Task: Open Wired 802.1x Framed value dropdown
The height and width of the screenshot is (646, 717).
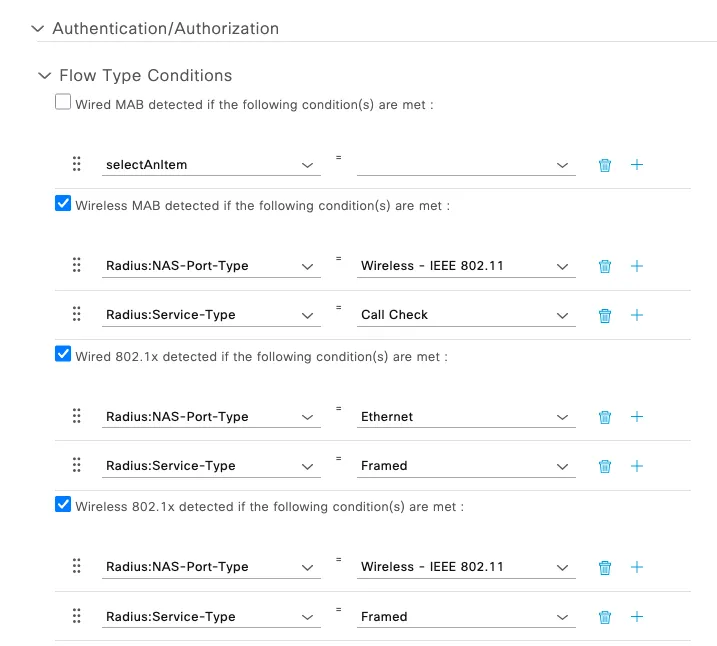Action: tap(466, 466)
